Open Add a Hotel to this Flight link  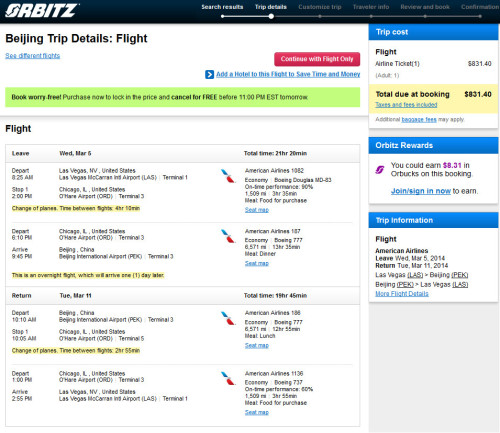point(288,74)
